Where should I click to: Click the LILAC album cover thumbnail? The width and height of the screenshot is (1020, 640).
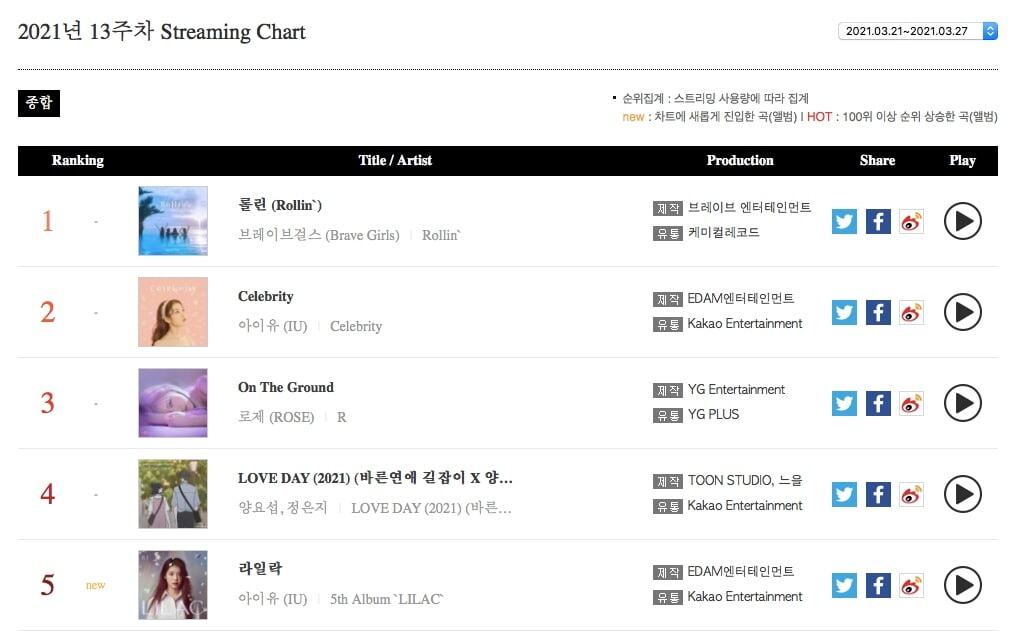(x=173, y=585)
